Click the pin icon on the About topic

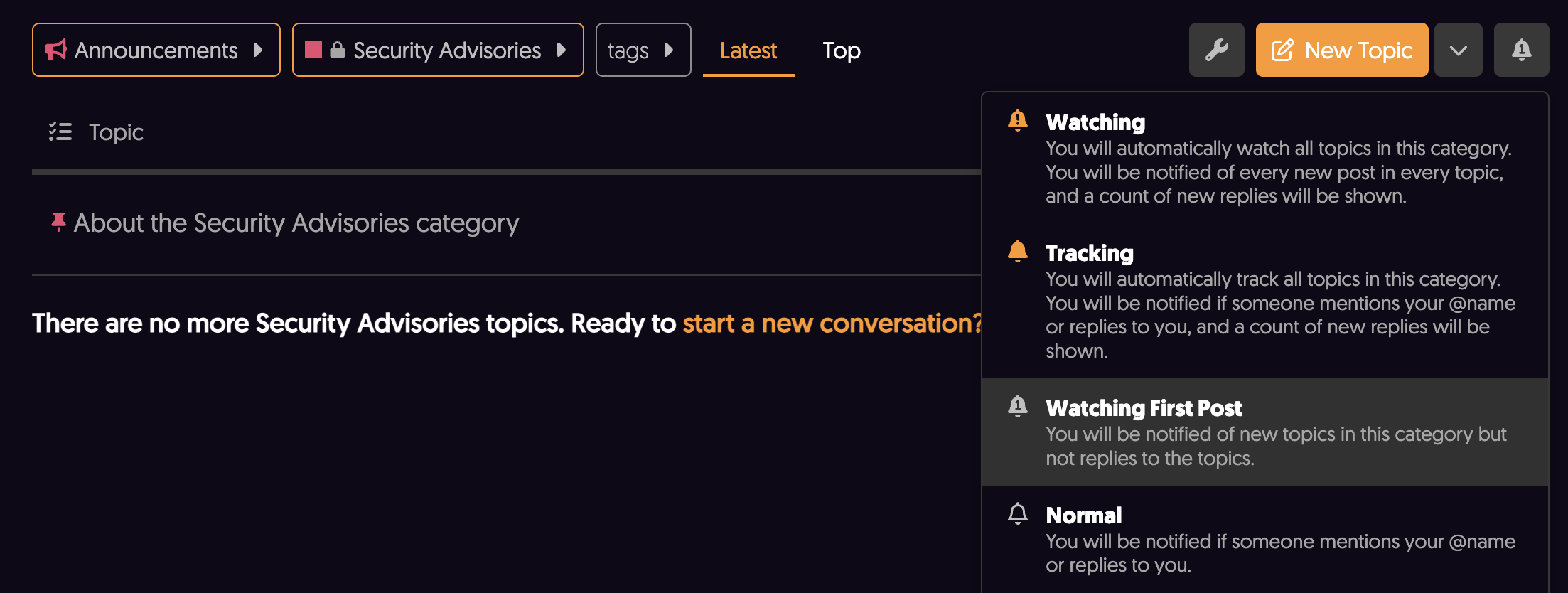coord(58,223)
